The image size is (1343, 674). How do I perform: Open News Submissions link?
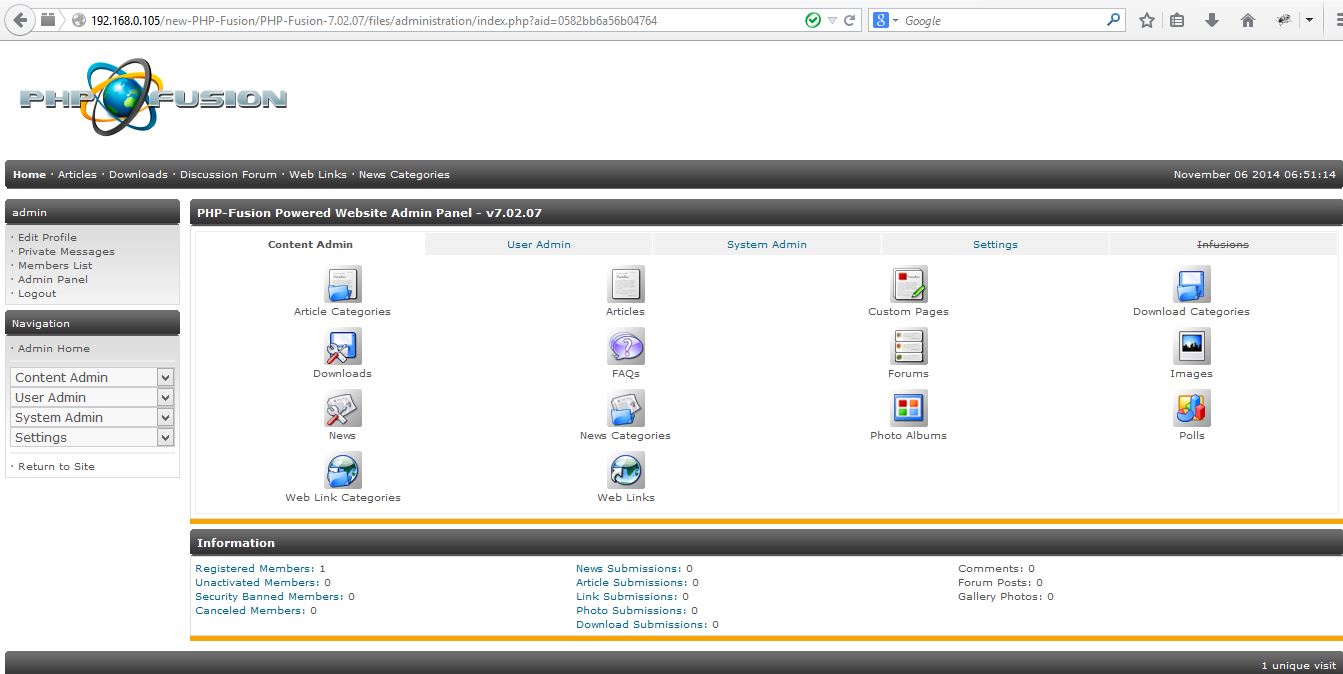pos(629,568)
